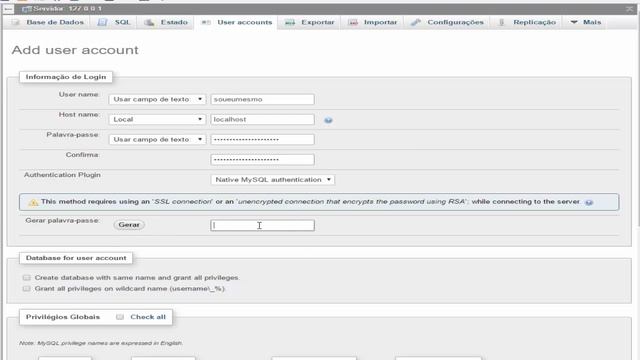Open the Importar tab
The width and height of the screenshot is (640, 360).
click(x=372, y=22)
